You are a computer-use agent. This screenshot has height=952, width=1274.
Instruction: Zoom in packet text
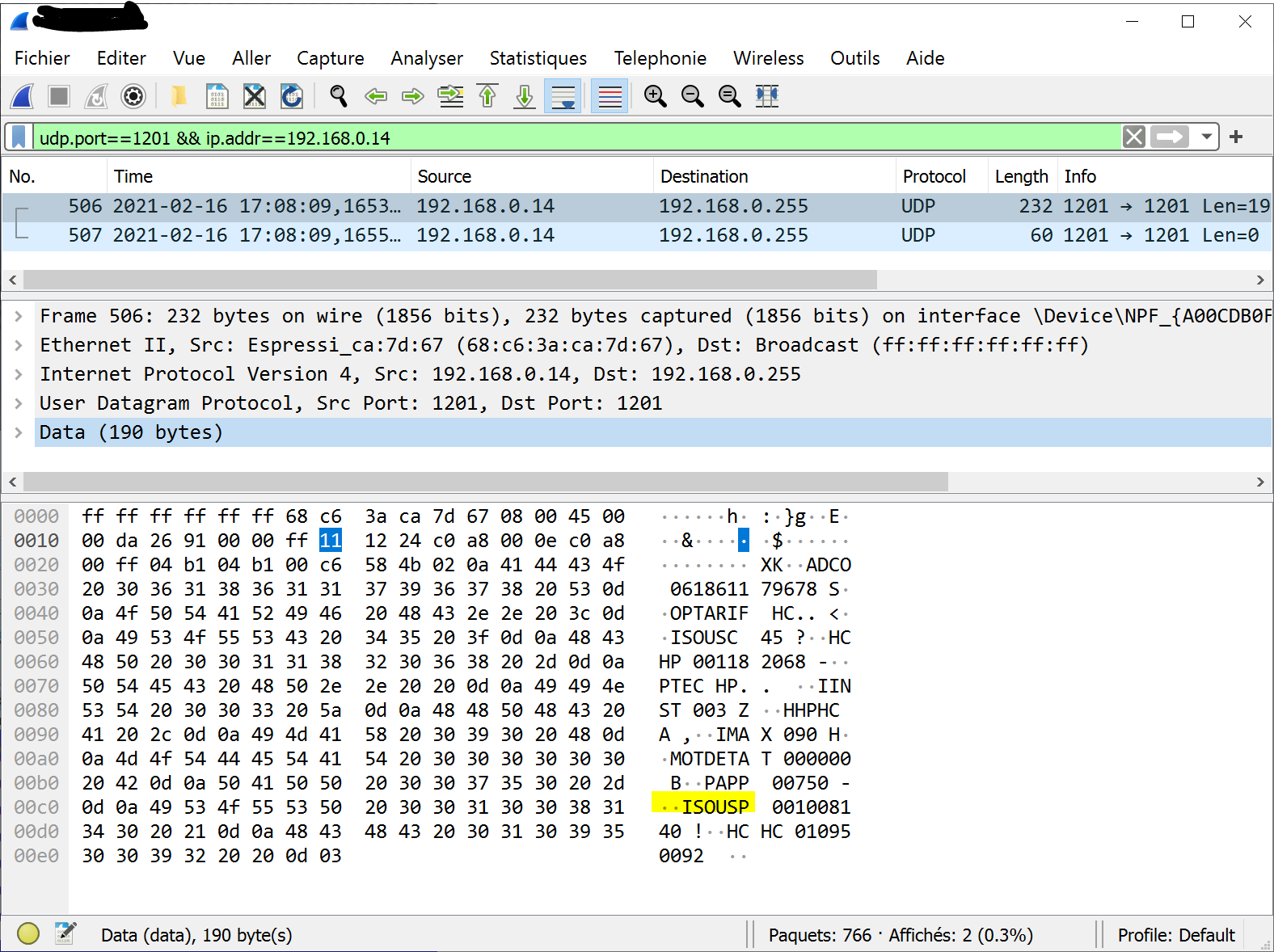656,96
